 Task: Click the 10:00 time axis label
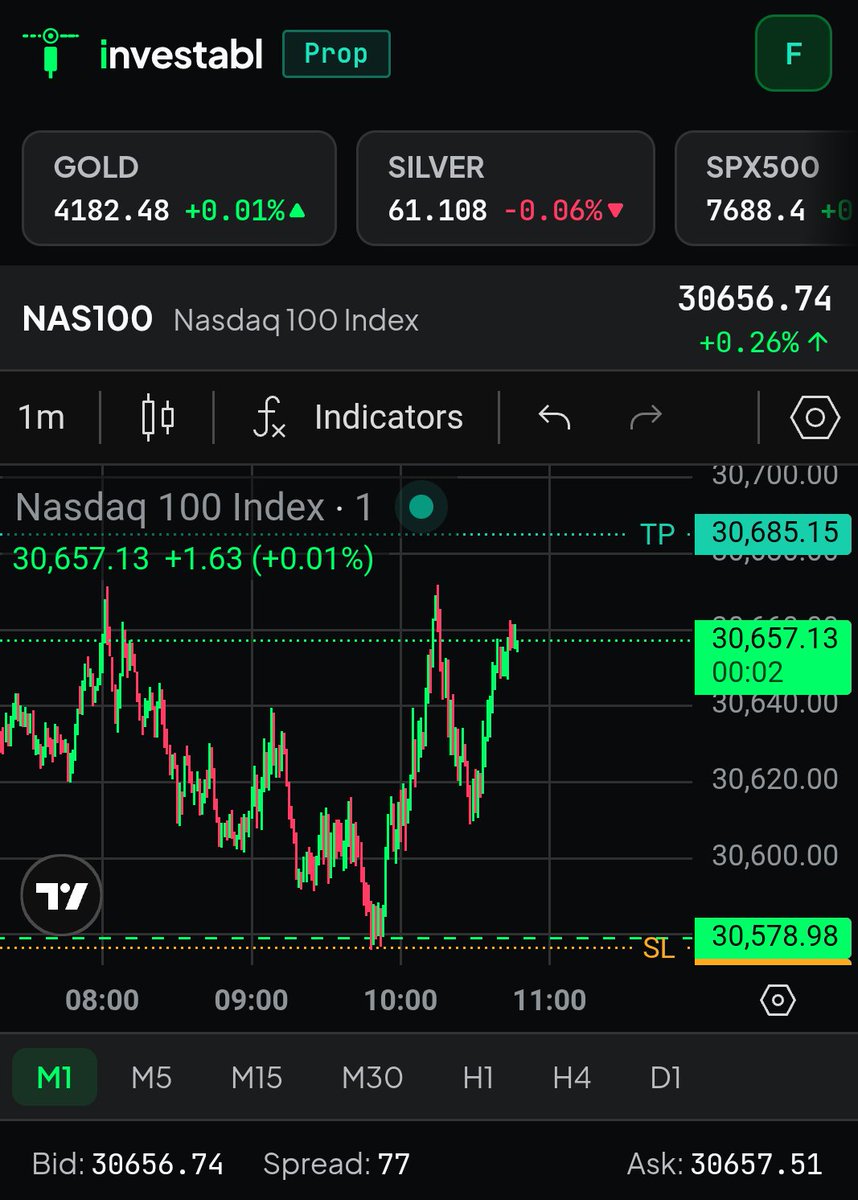[x=401, y=1000]
